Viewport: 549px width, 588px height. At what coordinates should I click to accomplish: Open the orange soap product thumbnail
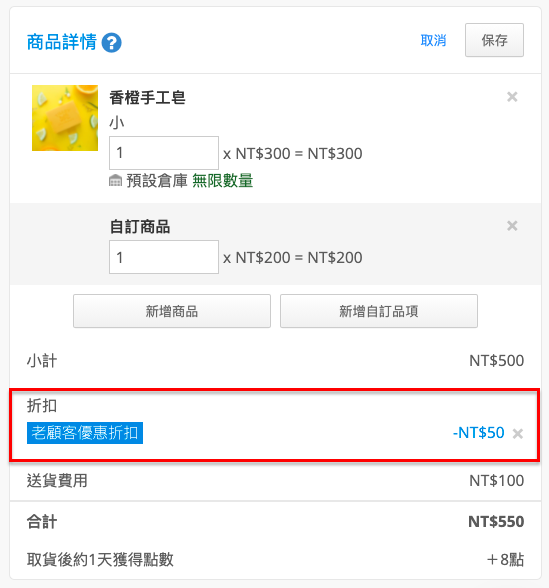point(65,118)
